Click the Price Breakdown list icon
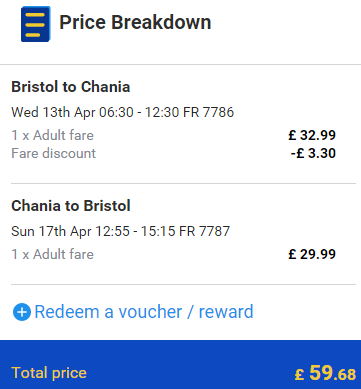The image size is (361, 389). (x=36, y=24)
